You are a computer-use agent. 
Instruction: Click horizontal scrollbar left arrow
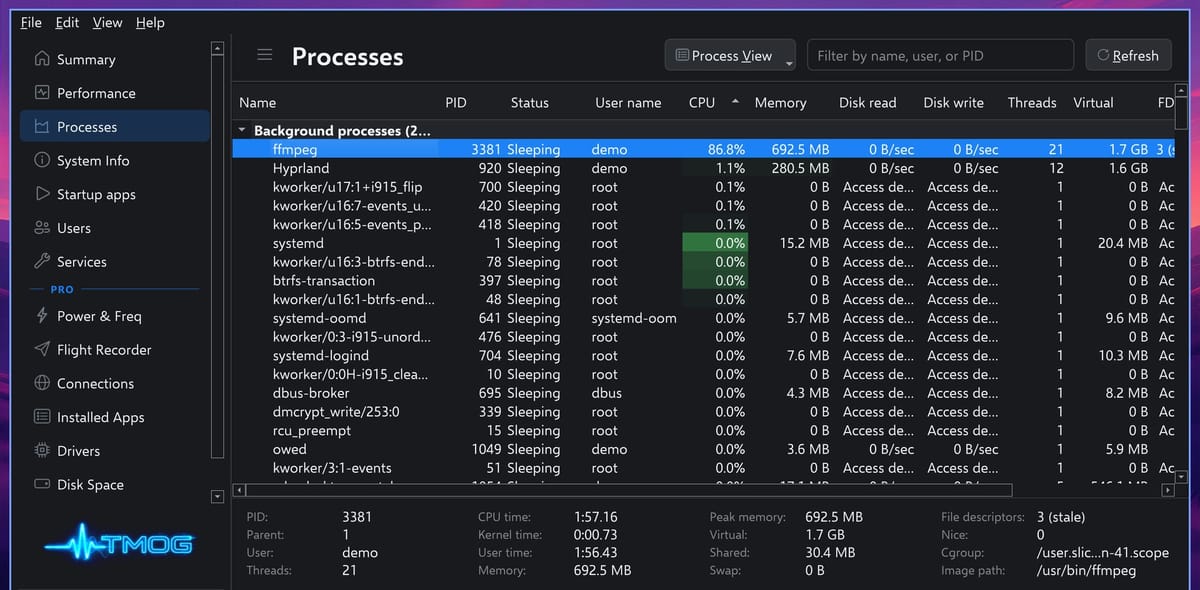coord(239,491)
